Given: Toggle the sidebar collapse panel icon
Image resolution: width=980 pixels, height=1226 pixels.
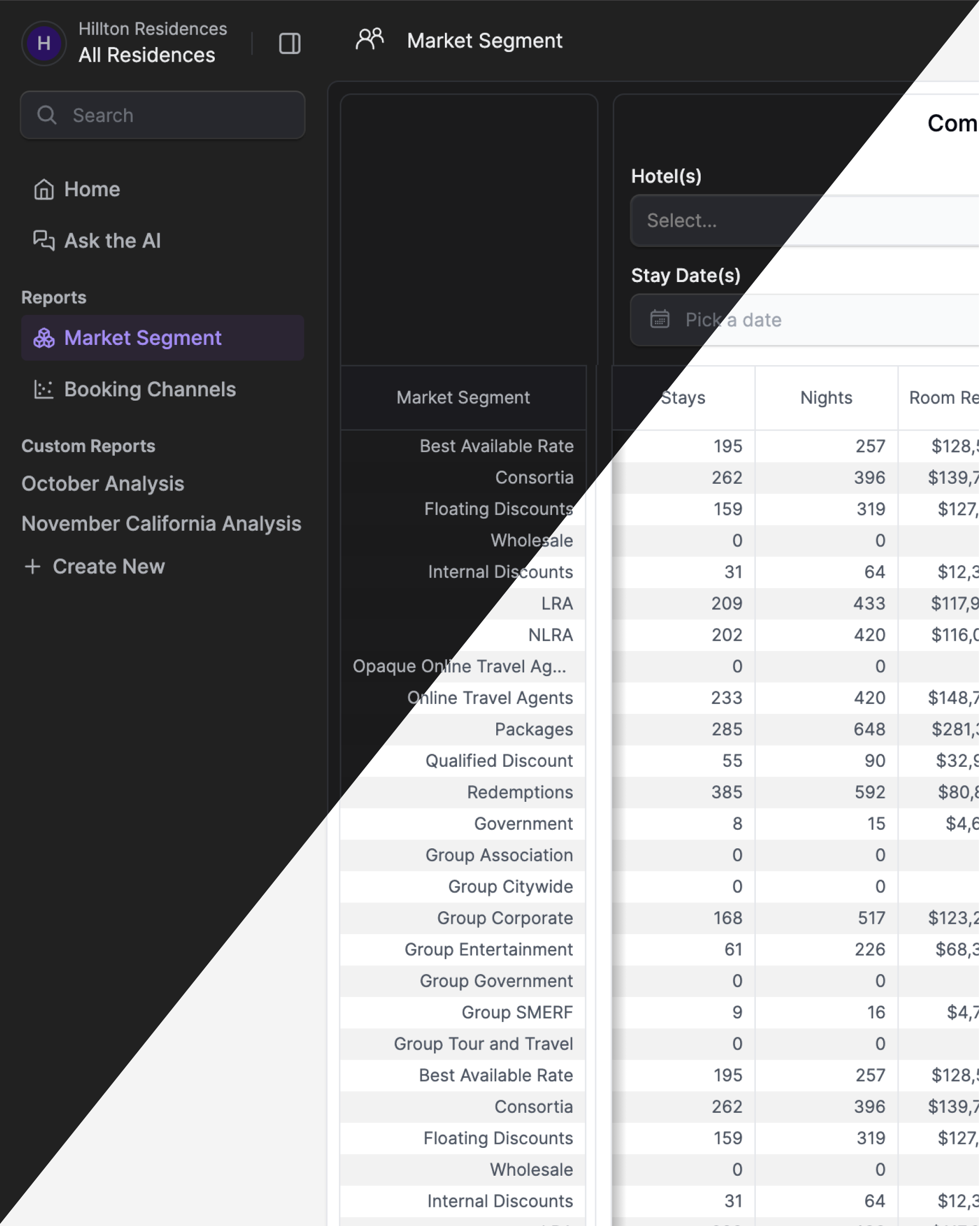Looking at the screenshot, I should click(290, 43).
